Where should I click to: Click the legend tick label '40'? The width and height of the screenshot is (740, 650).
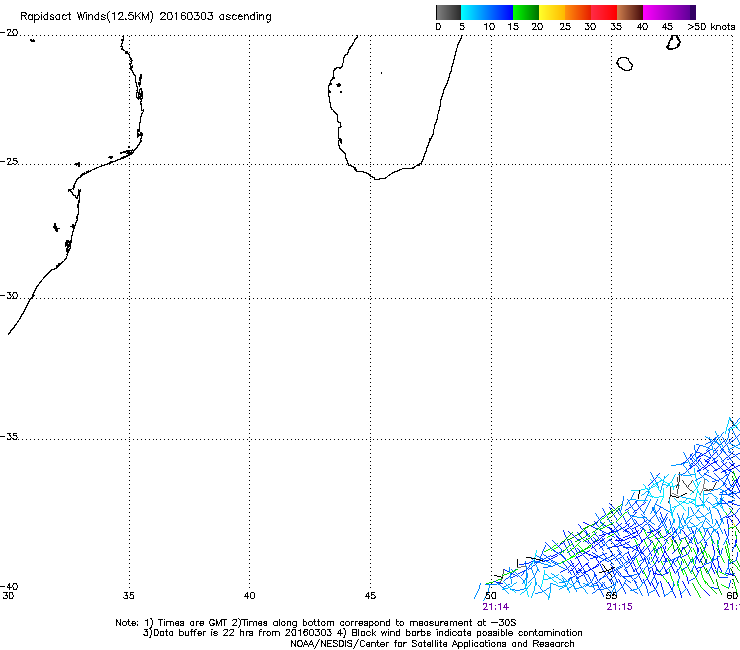[x=642, y=27]
